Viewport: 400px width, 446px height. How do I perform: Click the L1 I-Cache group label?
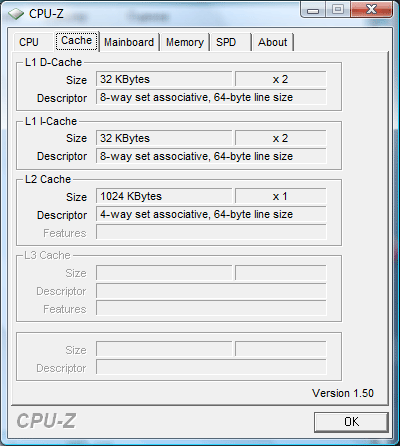point(51,121)
